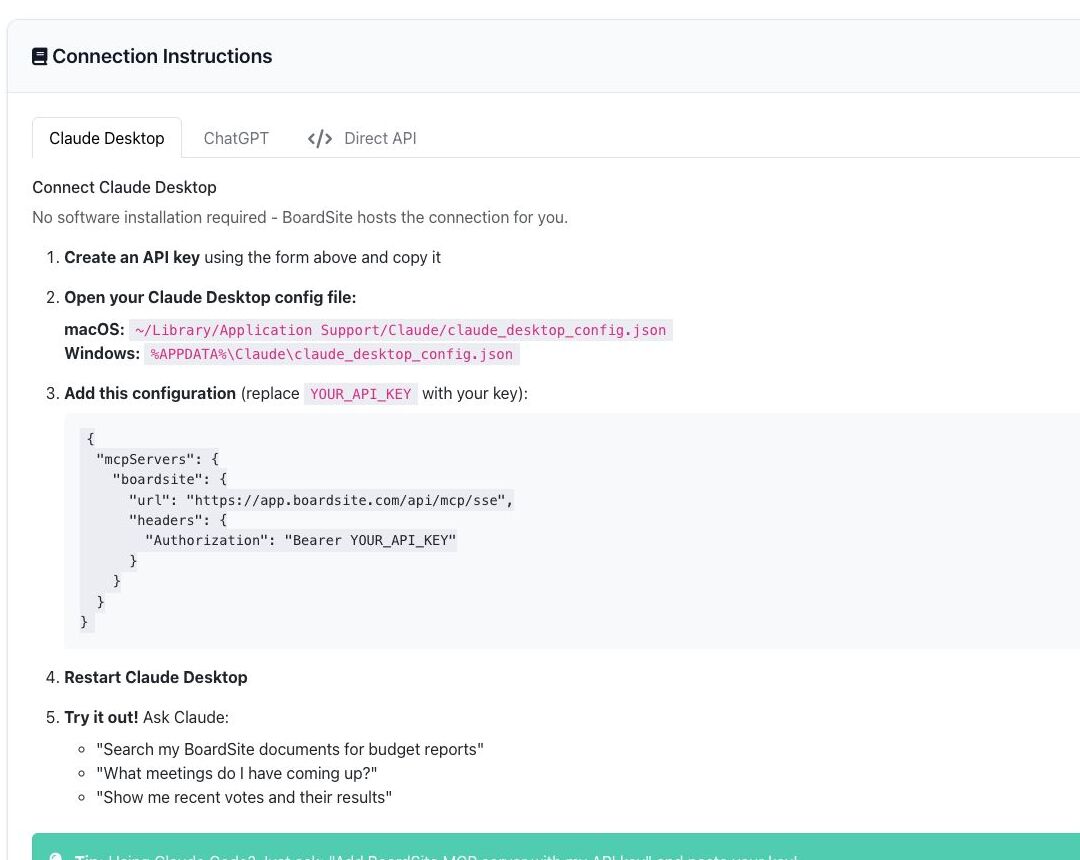Click 'Restart Claude Desktop' step
The width and height of the screenshot is (1080, 860).
(x=156, y=678)
